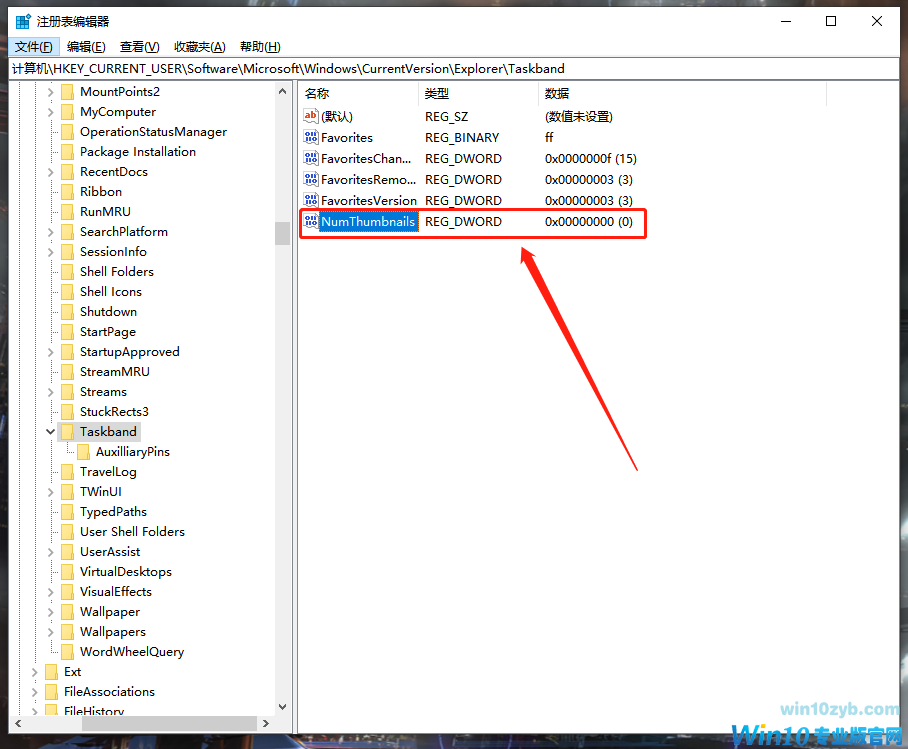Click the registry path address bar
This screenshot has height=749, width=908.
(x=454, y=69)
